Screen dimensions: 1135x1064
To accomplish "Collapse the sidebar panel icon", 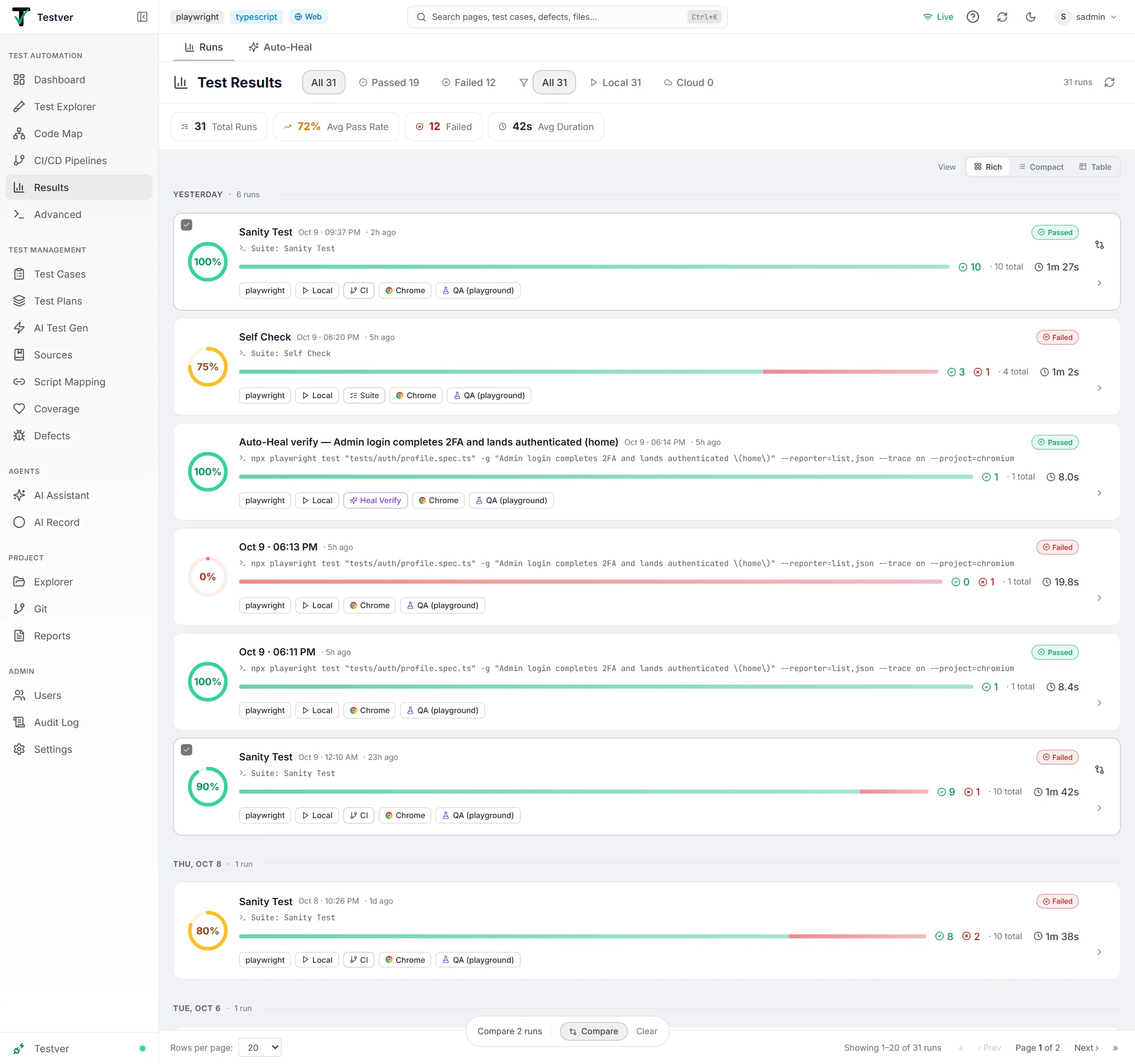I will tap(142, 17).
